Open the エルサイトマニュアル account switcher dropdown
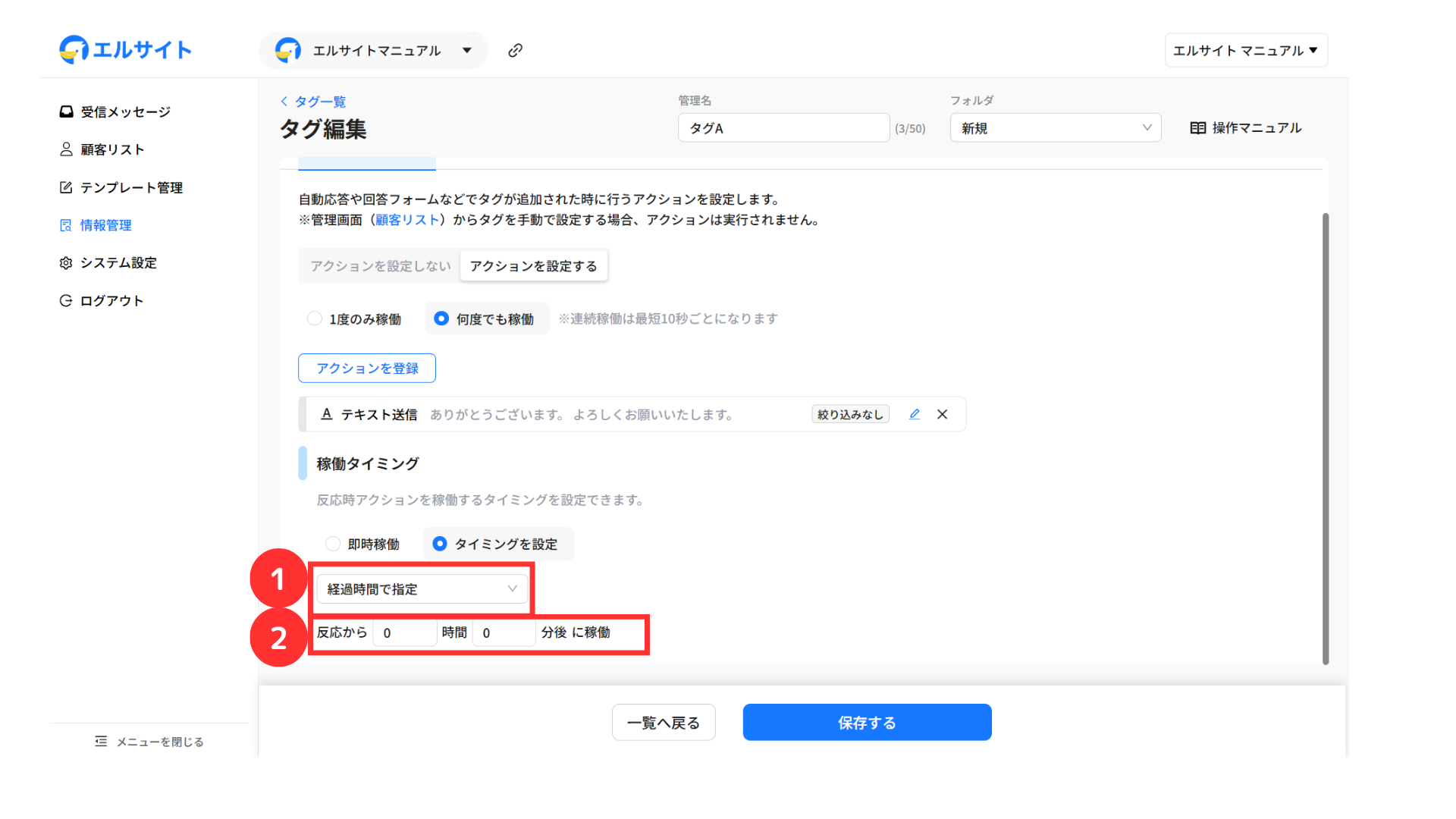The image size is (1456, 819). click(374, 50)
